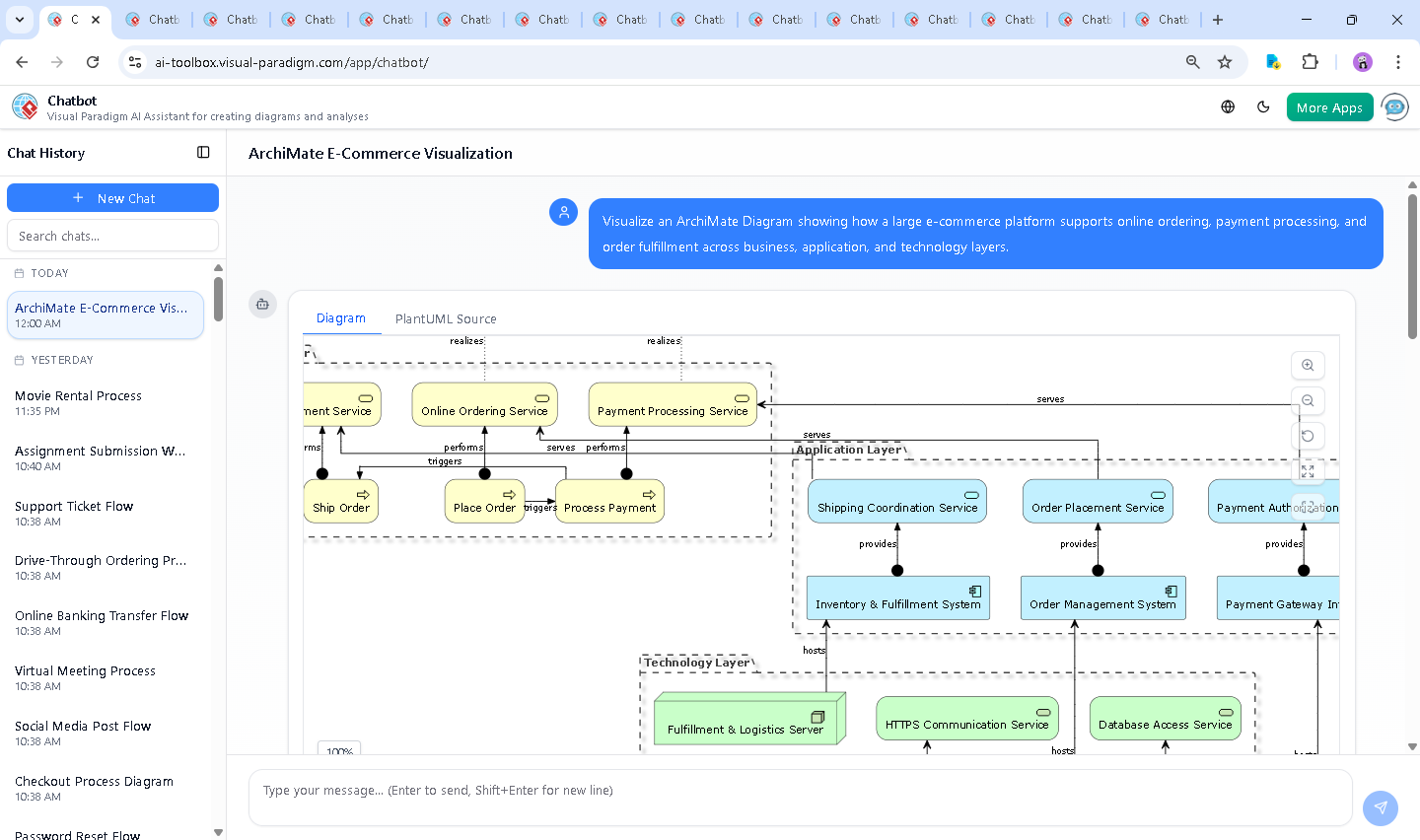Fit the diagram to the screen
This screenshot has height=840, width=1420.
1308,471
